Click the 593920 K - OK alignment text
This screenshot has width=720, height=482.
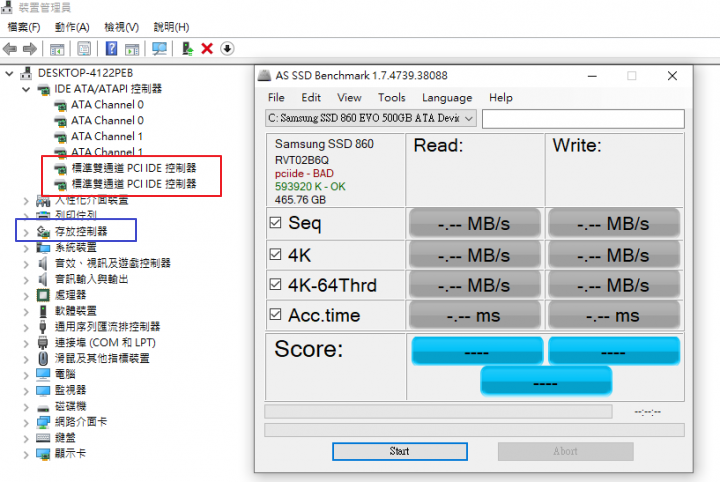tap(310, 187)
